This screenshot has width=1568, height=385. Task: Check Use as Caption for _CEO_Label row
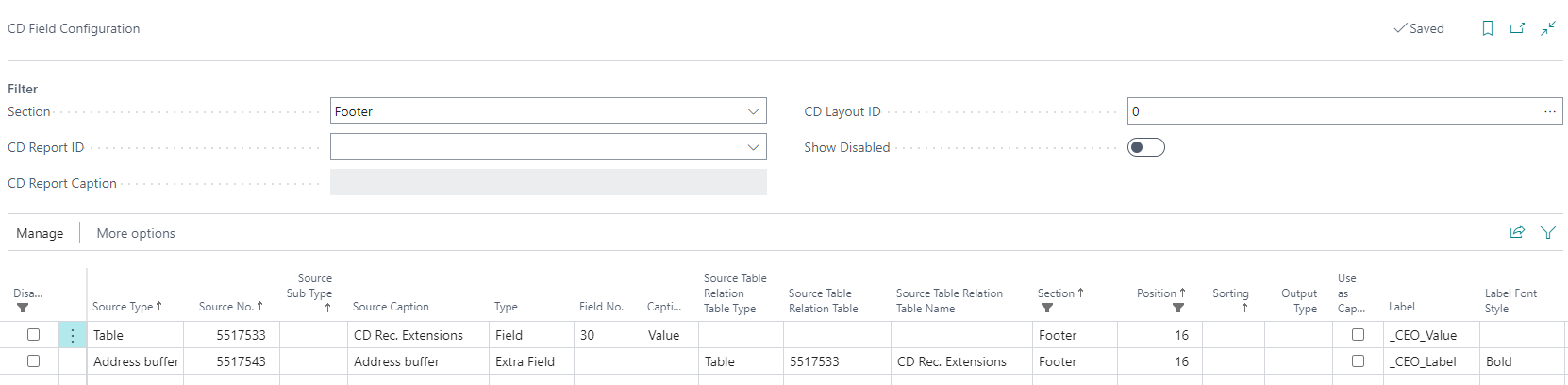[x=1358, y=361]
